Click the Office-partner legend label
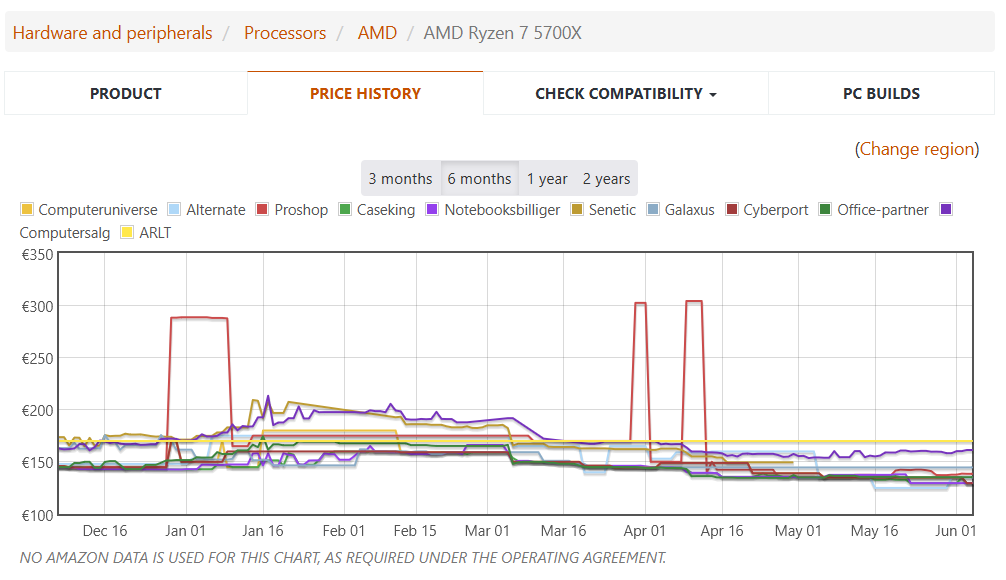Viewport: 1006px width, 580px height. pos(883,210)
